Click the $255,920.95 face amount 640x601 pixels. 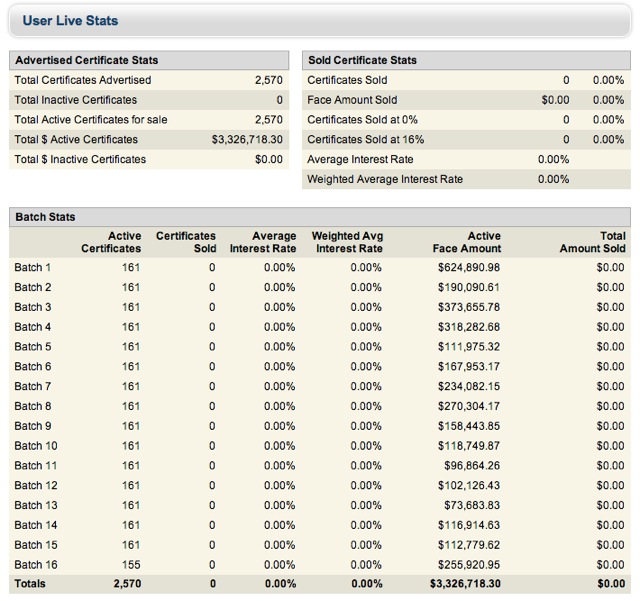pyautogui.click(x=469, y=565)
